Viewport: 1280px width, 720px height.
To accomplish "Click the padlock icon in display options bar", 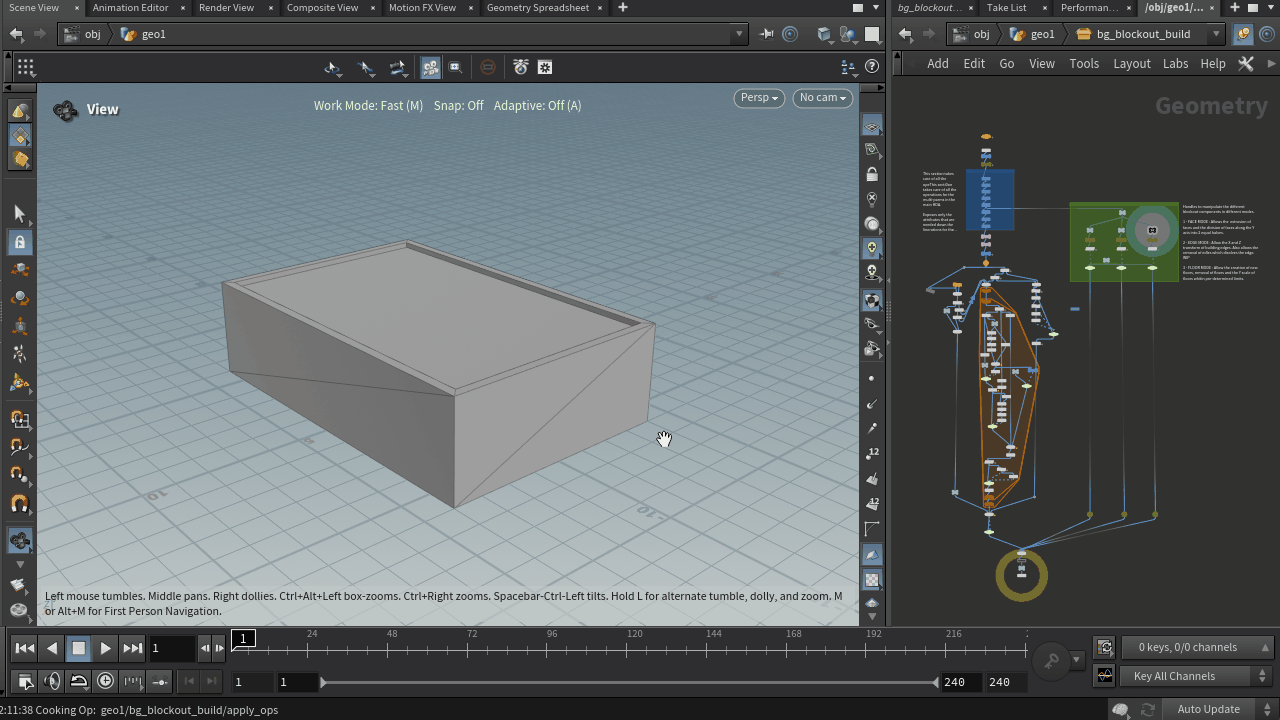I will coord(872,174).
